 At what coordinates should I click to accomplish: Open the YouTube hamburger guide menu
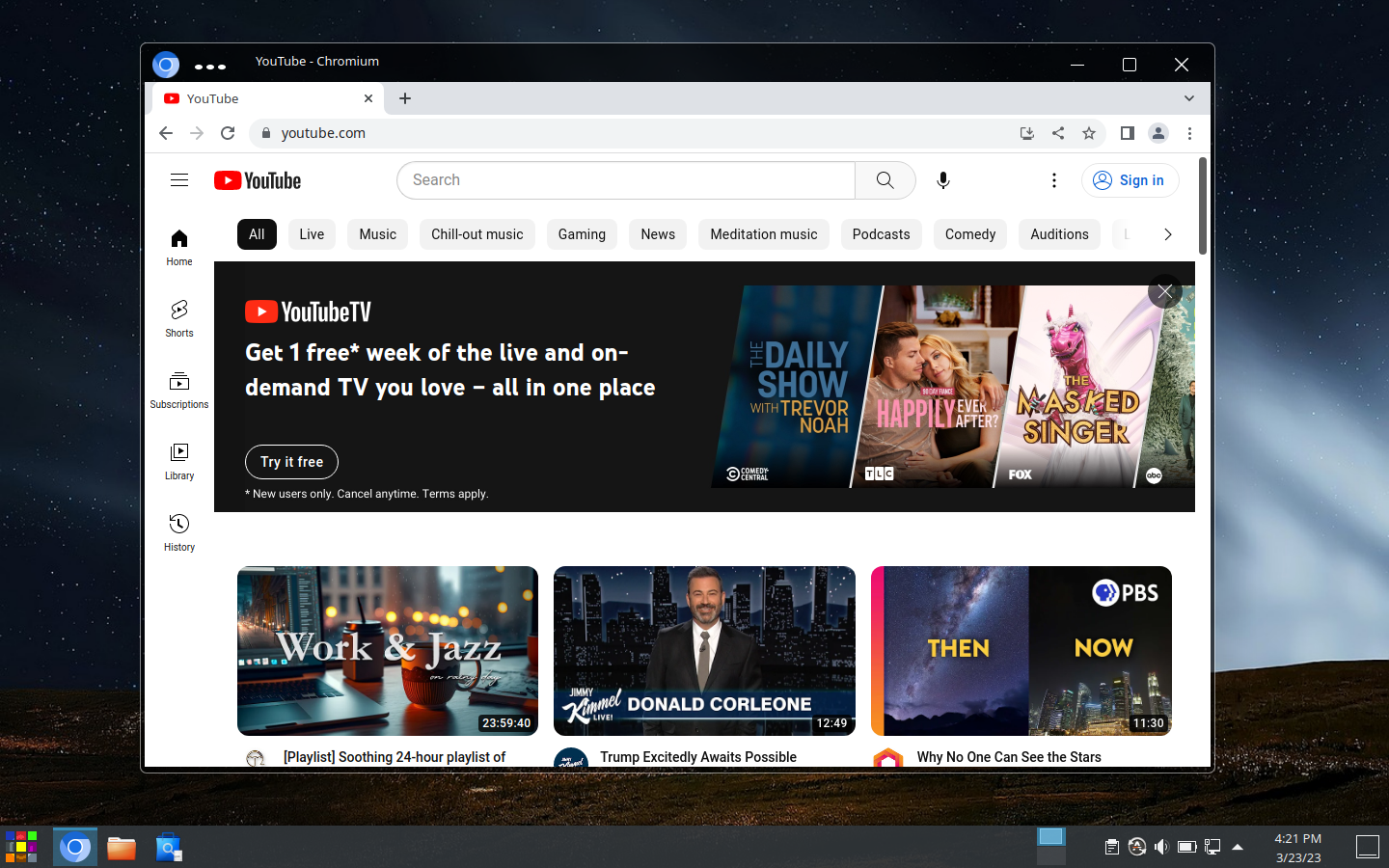pos(179,180)
